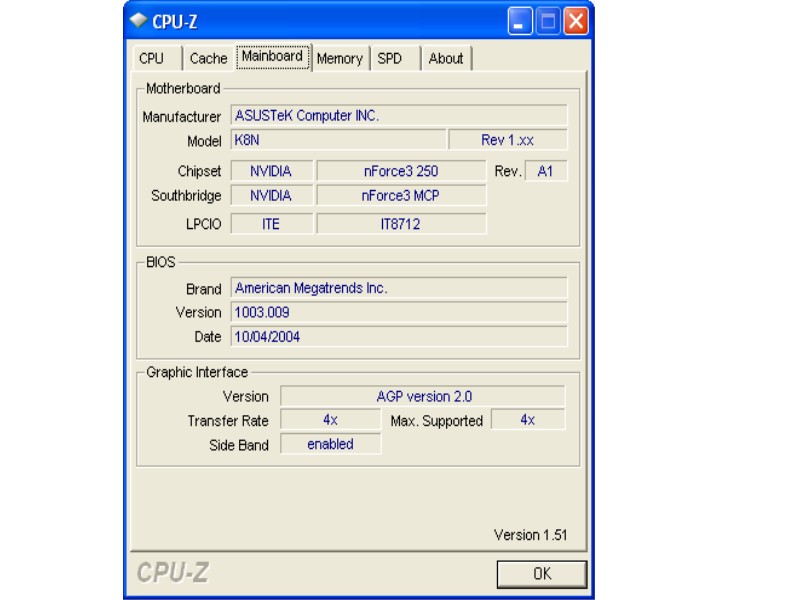Switch to the SPD tab
The height and width of the screenshot is (600, 800).
tap(395, 58)
